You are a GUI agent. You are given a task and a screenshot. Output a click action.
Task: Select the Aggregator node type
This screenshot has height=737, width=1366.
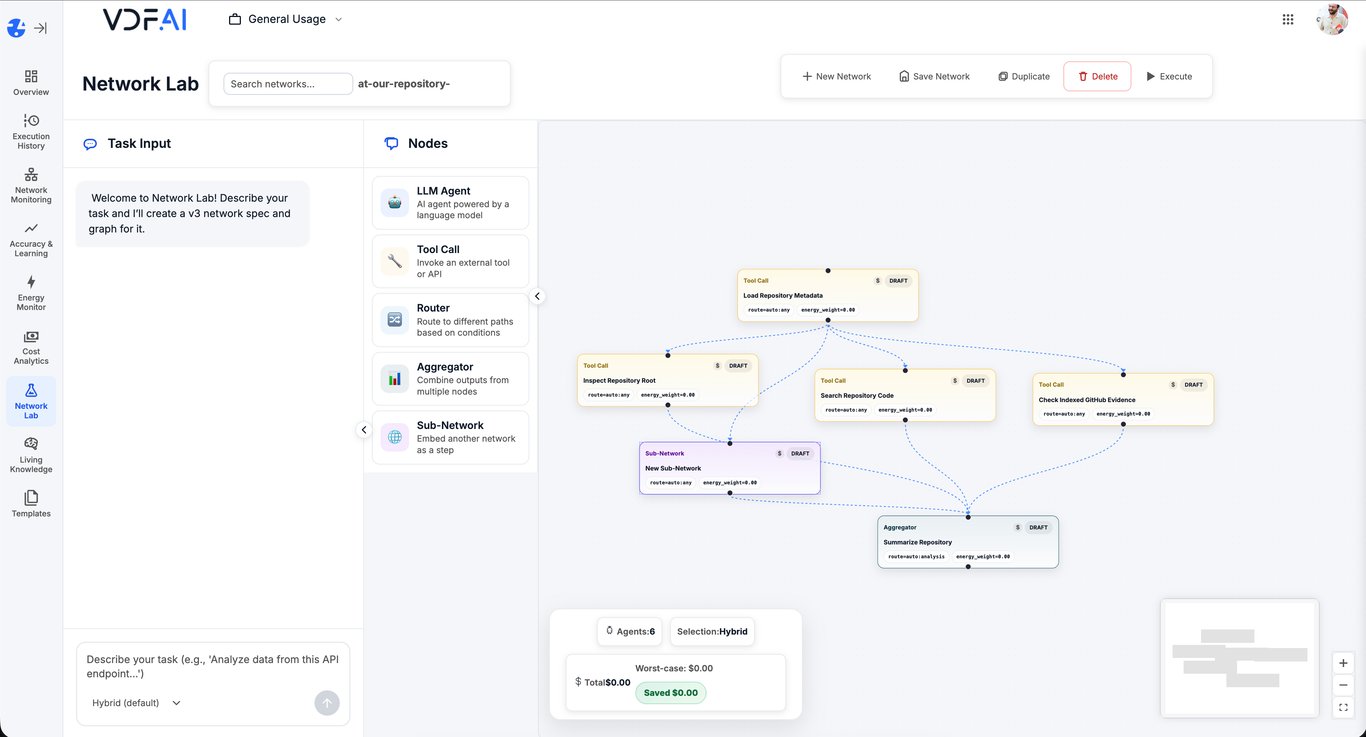click(x=449, y=378)
